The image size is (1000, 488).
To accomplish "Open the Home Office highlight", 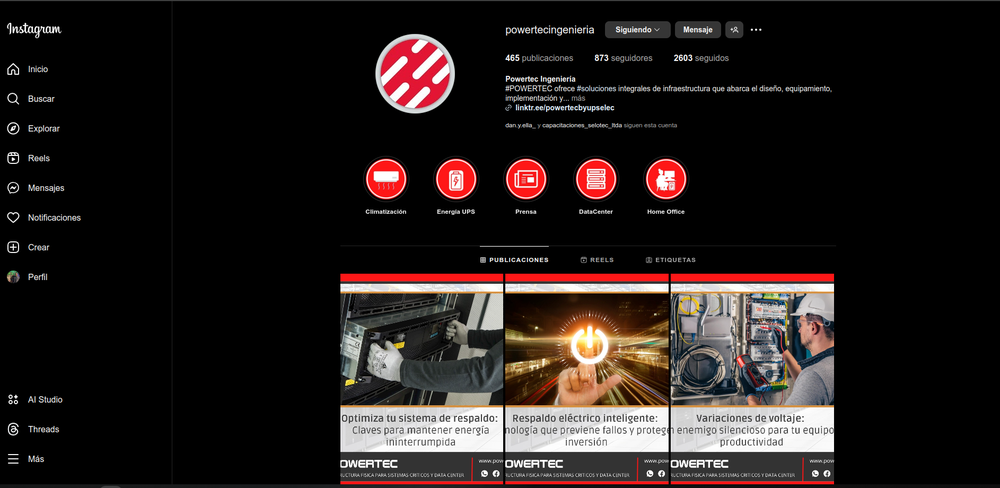I will click(666, 179).
